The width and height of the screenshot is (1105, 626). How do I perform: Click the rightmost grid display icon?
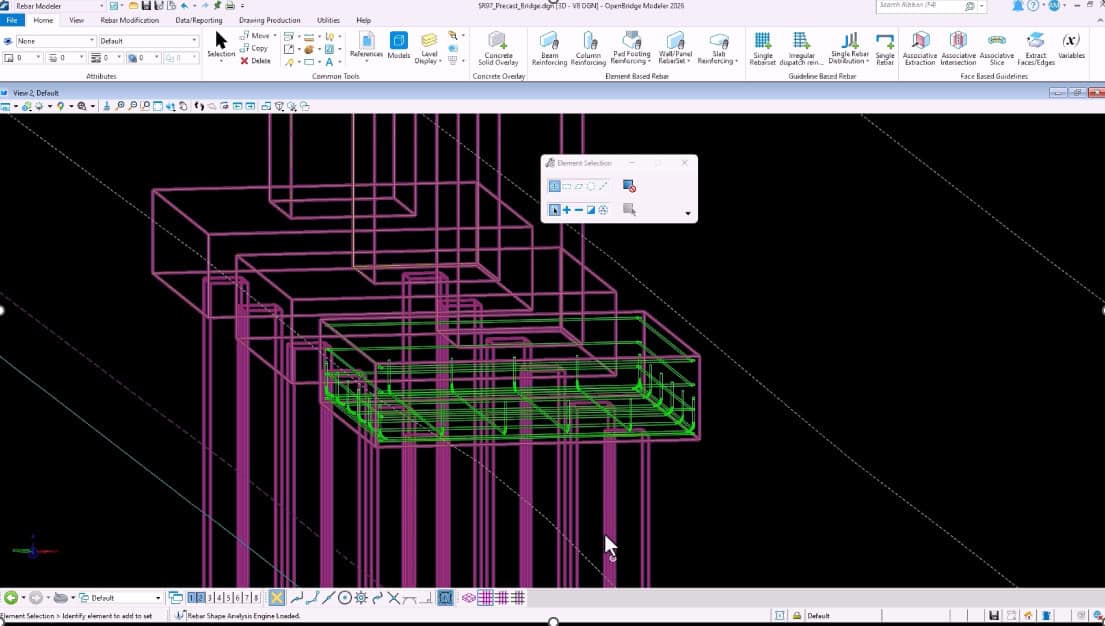click(x=518, y=598)
